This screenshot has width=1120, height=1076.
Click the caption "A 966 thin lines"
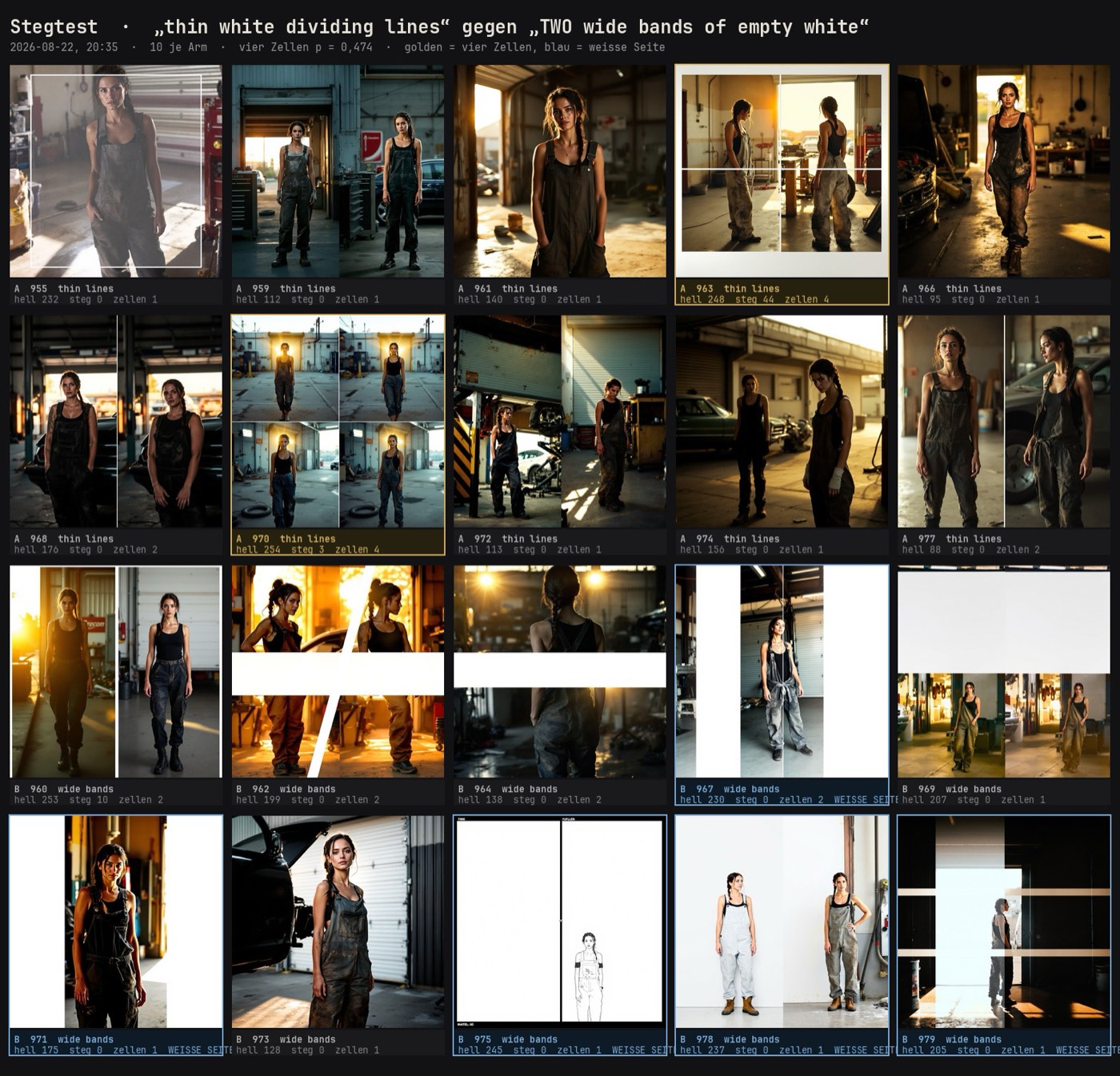(x=951, y=289)
